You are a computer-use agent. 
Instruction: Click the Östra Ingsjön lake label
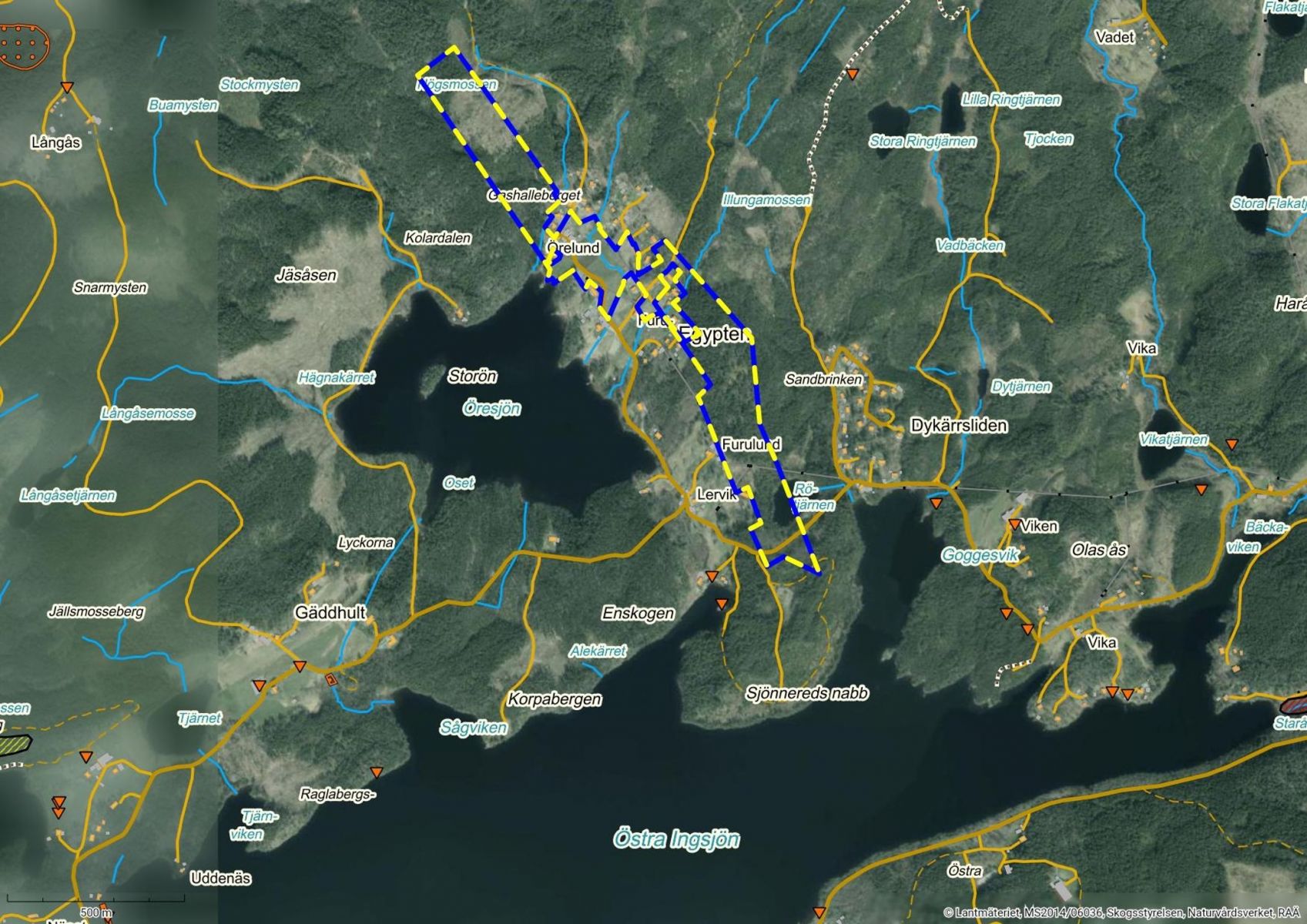click(x=676, y=839)
